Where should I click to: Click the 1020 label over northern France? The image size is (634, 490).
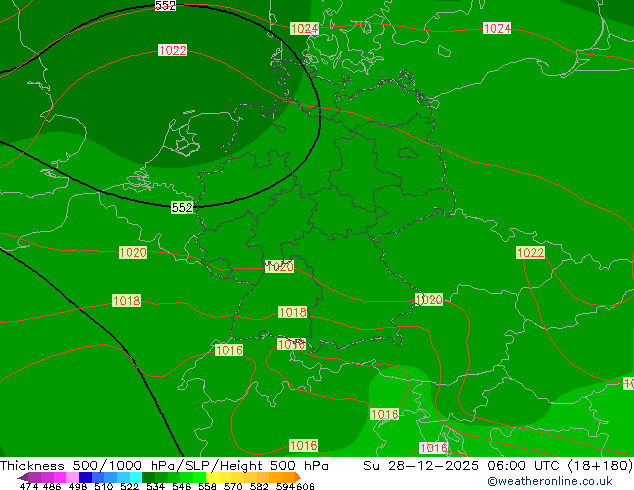(133, 253)
